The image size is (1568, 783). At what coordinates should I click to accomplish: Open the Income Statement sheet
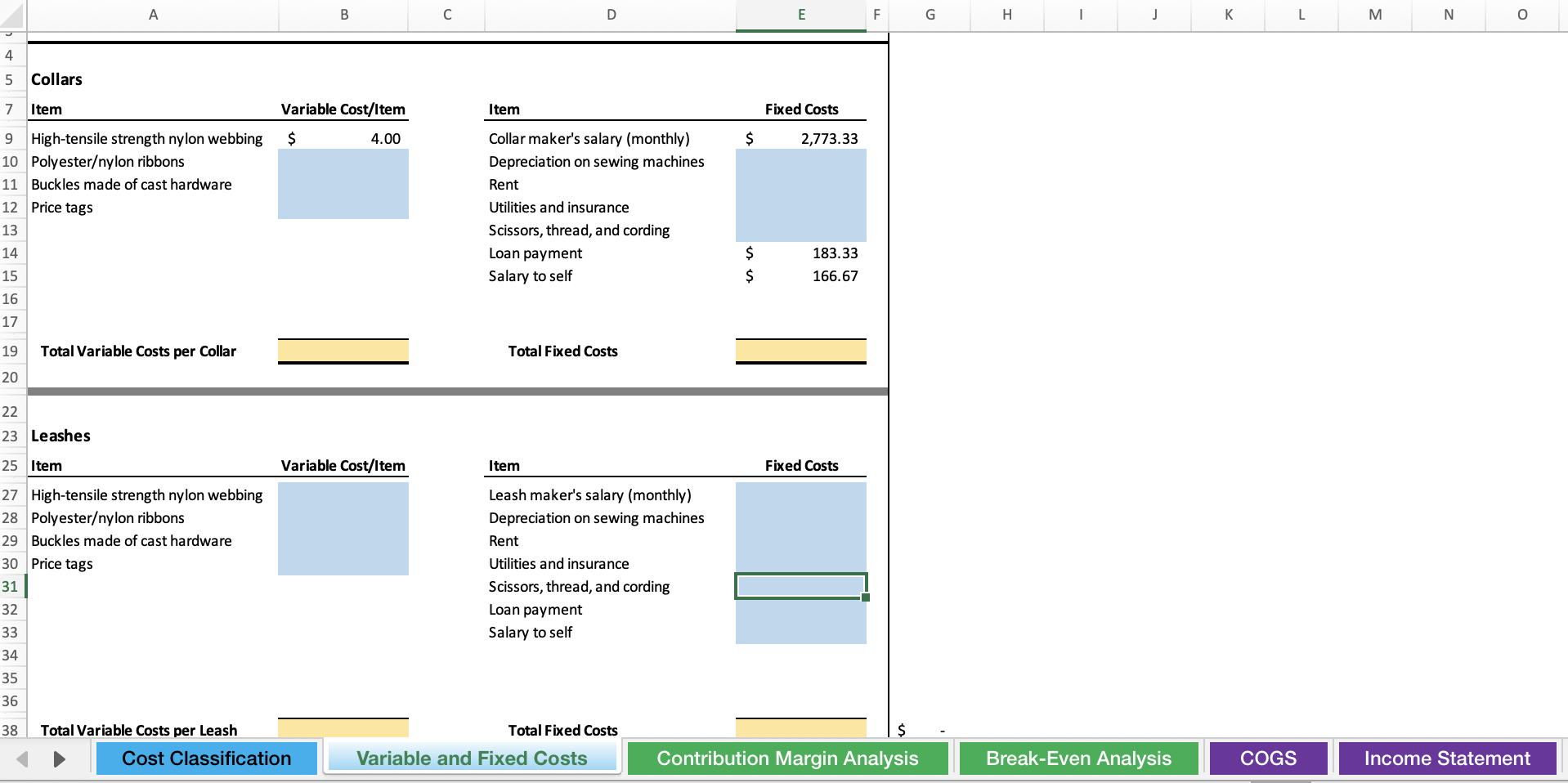point(1446,758)
